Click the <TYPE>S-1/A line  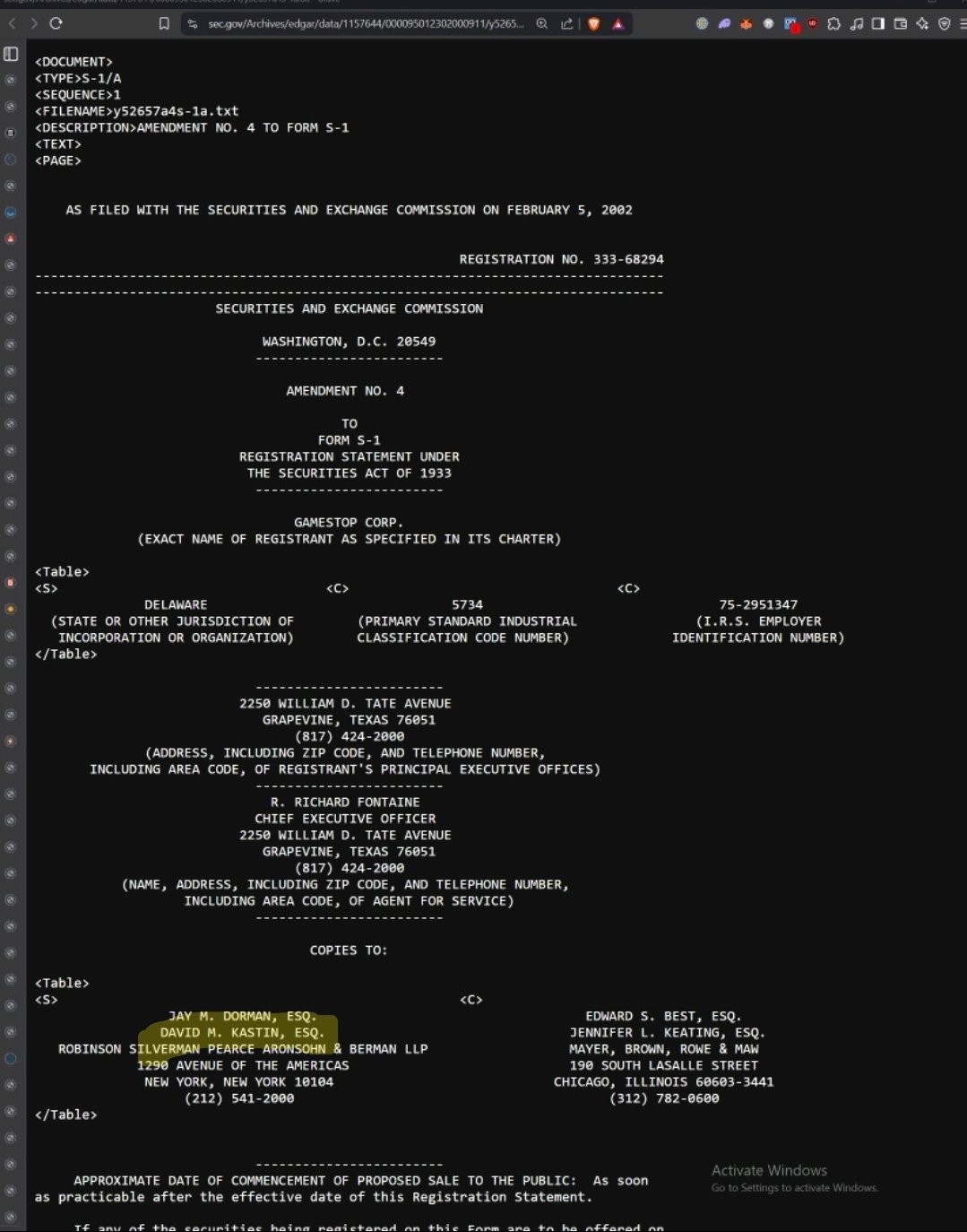coord(78,78)
